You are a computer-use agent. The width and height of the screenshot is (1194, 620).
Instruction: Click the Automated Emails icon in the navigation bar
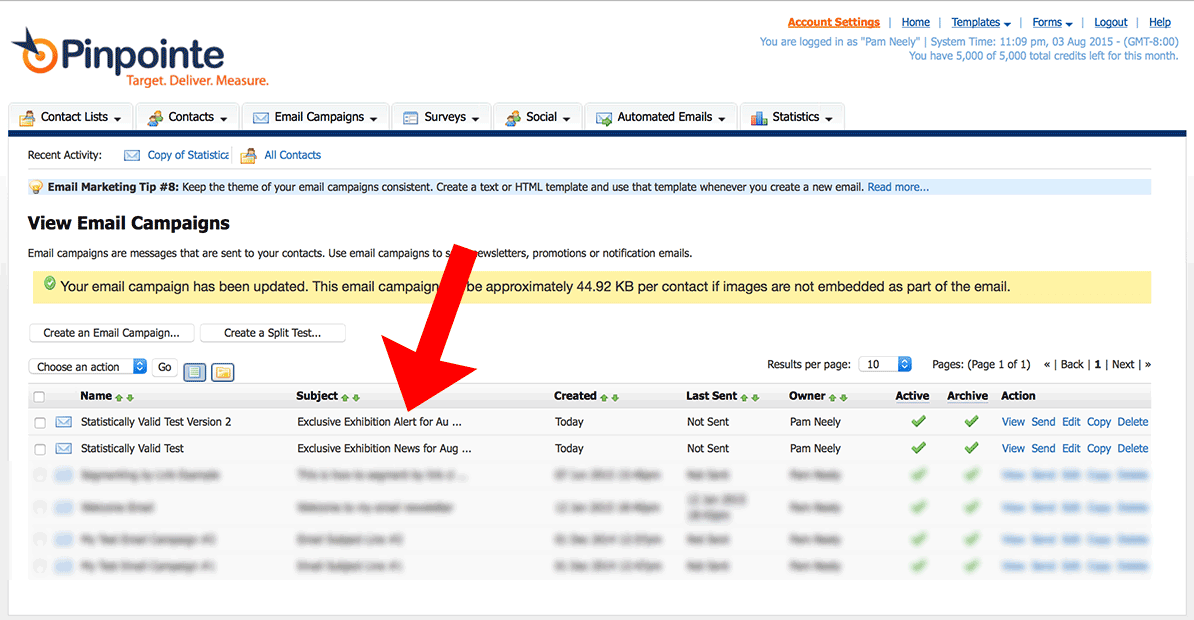click(x=604, y=118)
